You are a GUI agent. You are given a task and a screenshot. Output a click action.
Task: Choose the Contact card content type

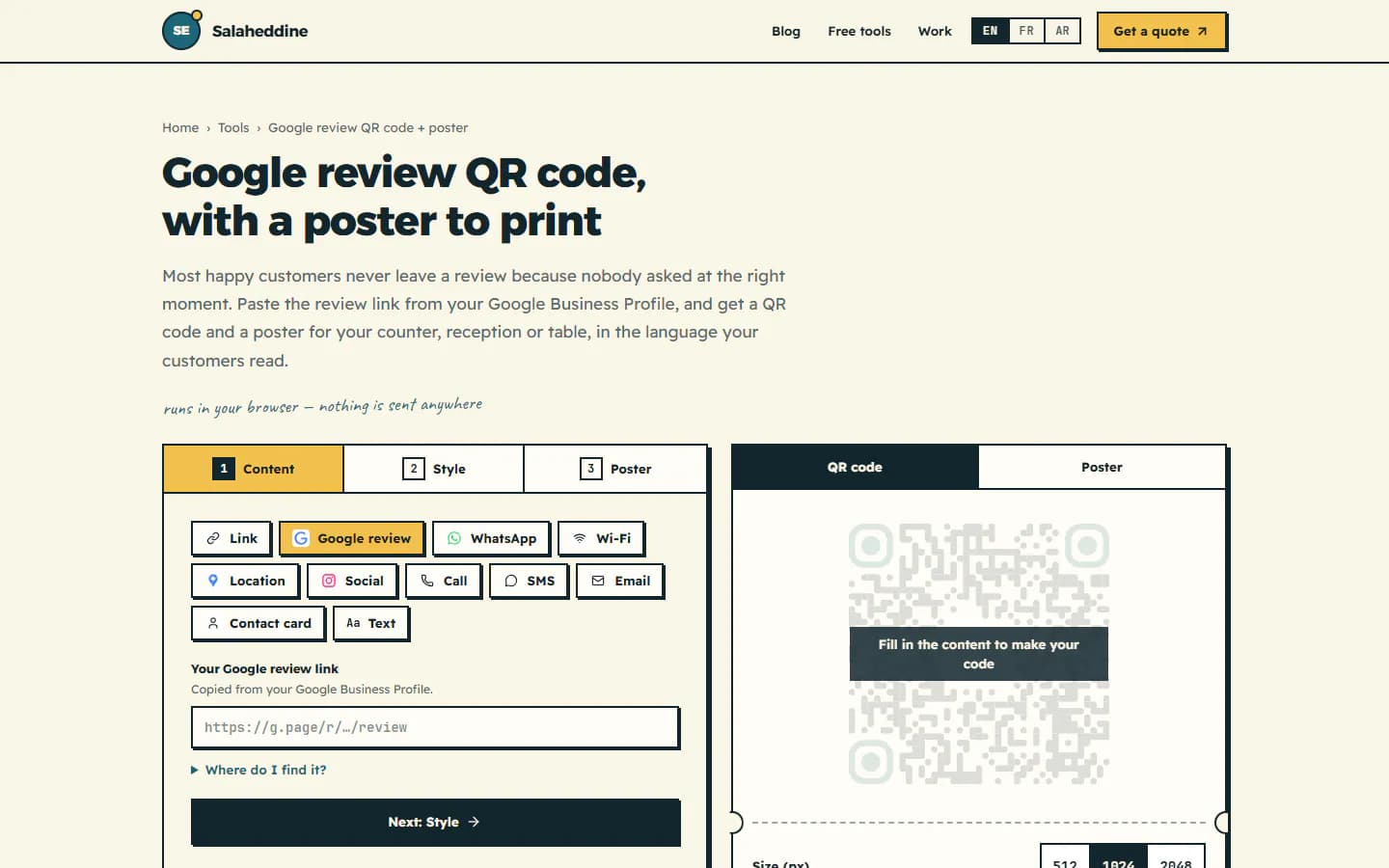coord(259,623)
